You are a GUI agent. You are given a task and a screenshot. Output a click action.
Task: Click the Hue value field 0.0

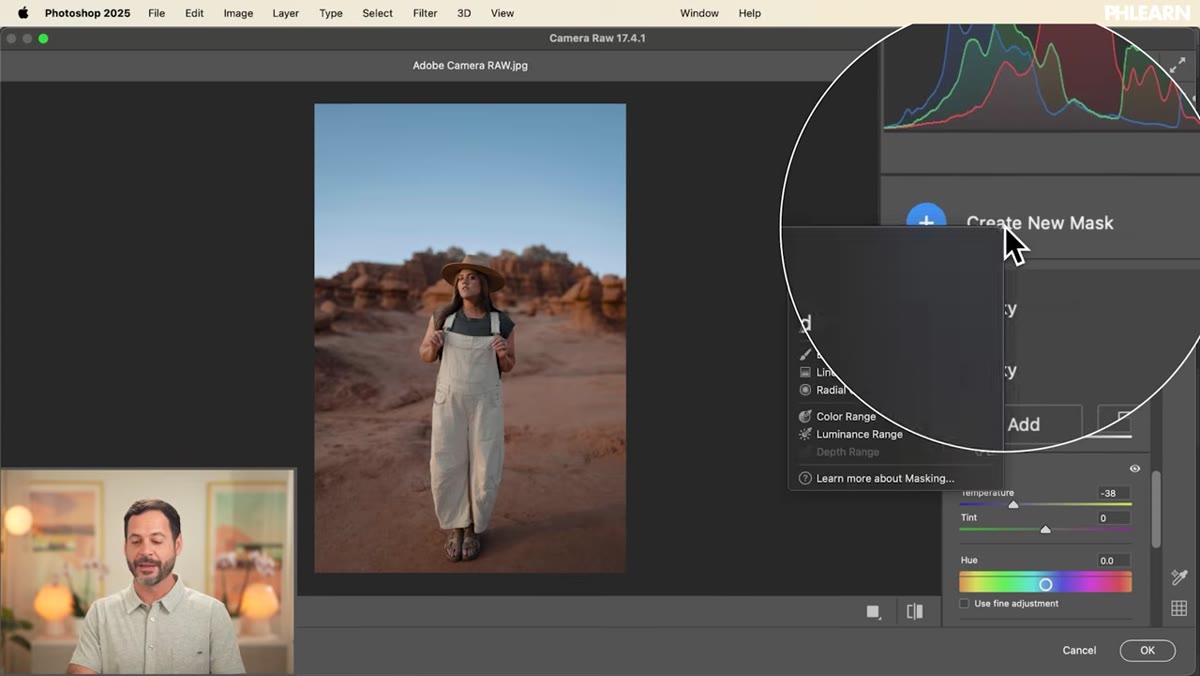(x=1114, y=560)
